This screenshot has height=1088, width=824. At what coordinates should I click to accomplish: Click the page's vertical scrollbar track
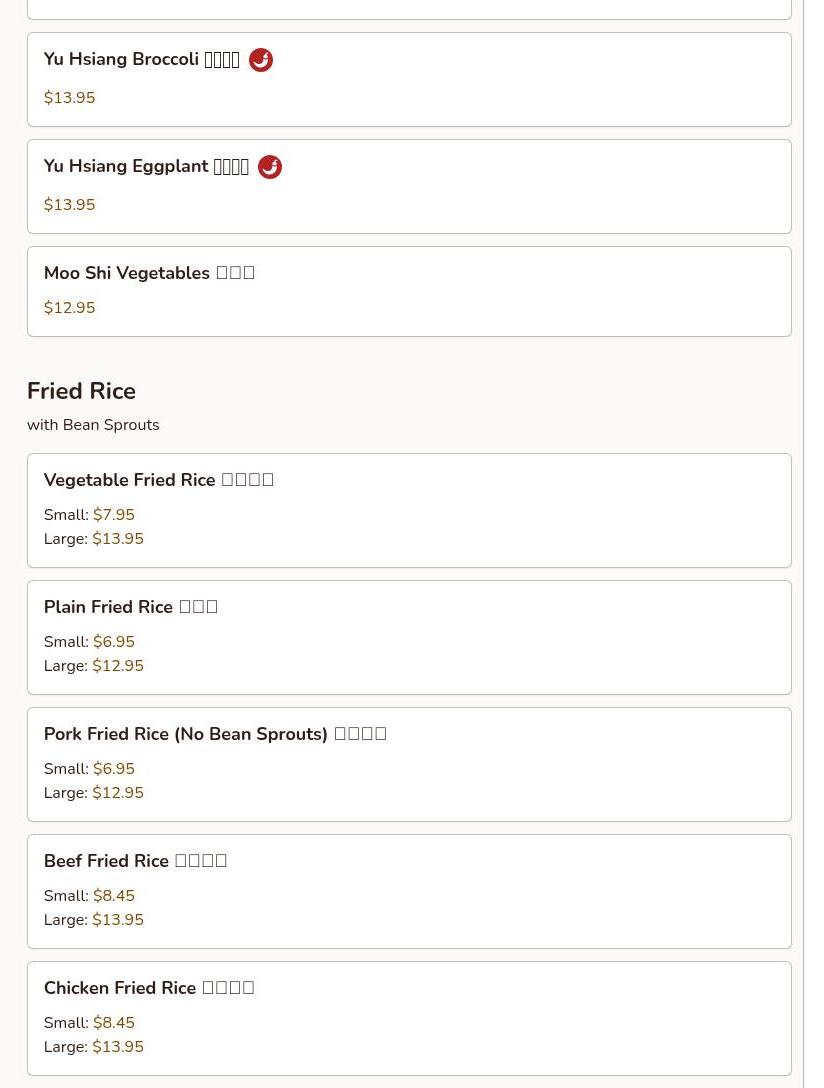click(814, 544)
